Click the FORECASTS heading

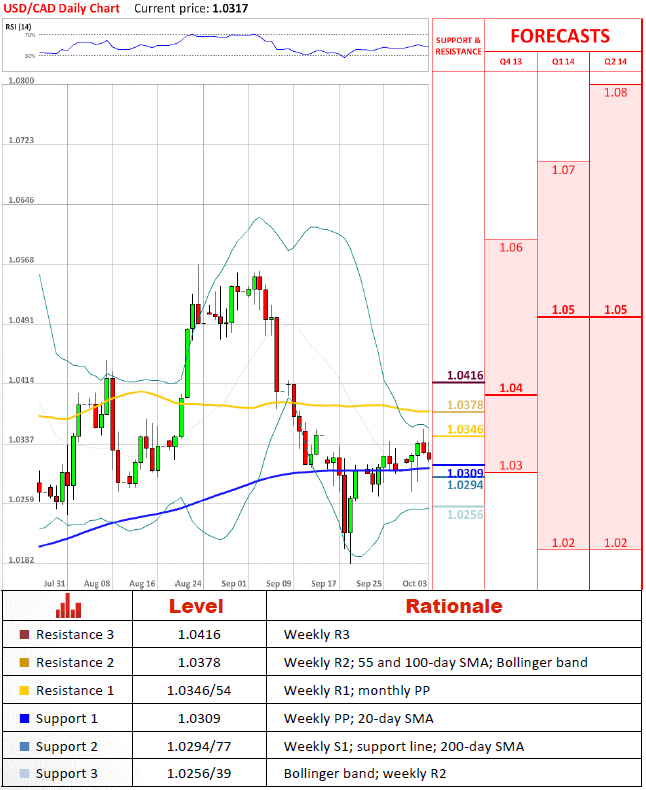pos(560,36)
